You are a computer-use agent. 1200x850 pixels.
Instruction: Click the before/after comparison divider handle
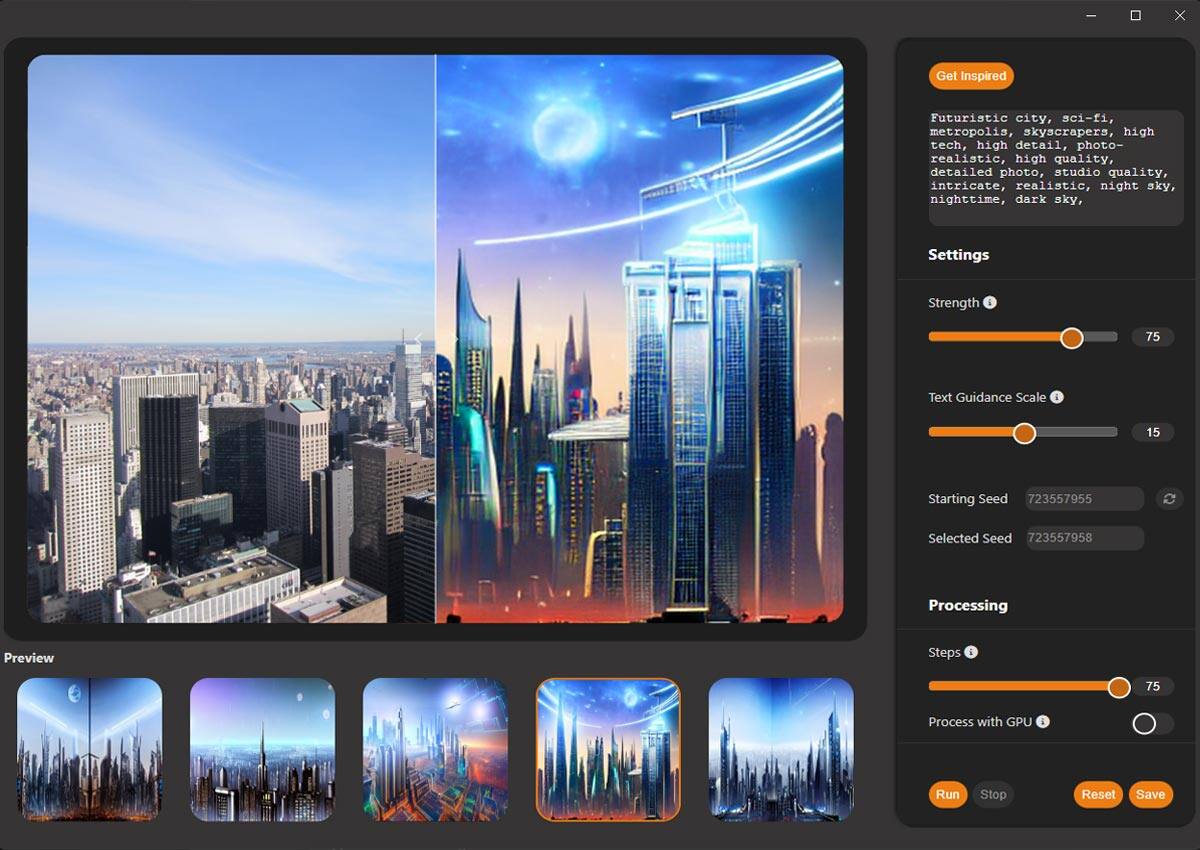tap(436, 338)
